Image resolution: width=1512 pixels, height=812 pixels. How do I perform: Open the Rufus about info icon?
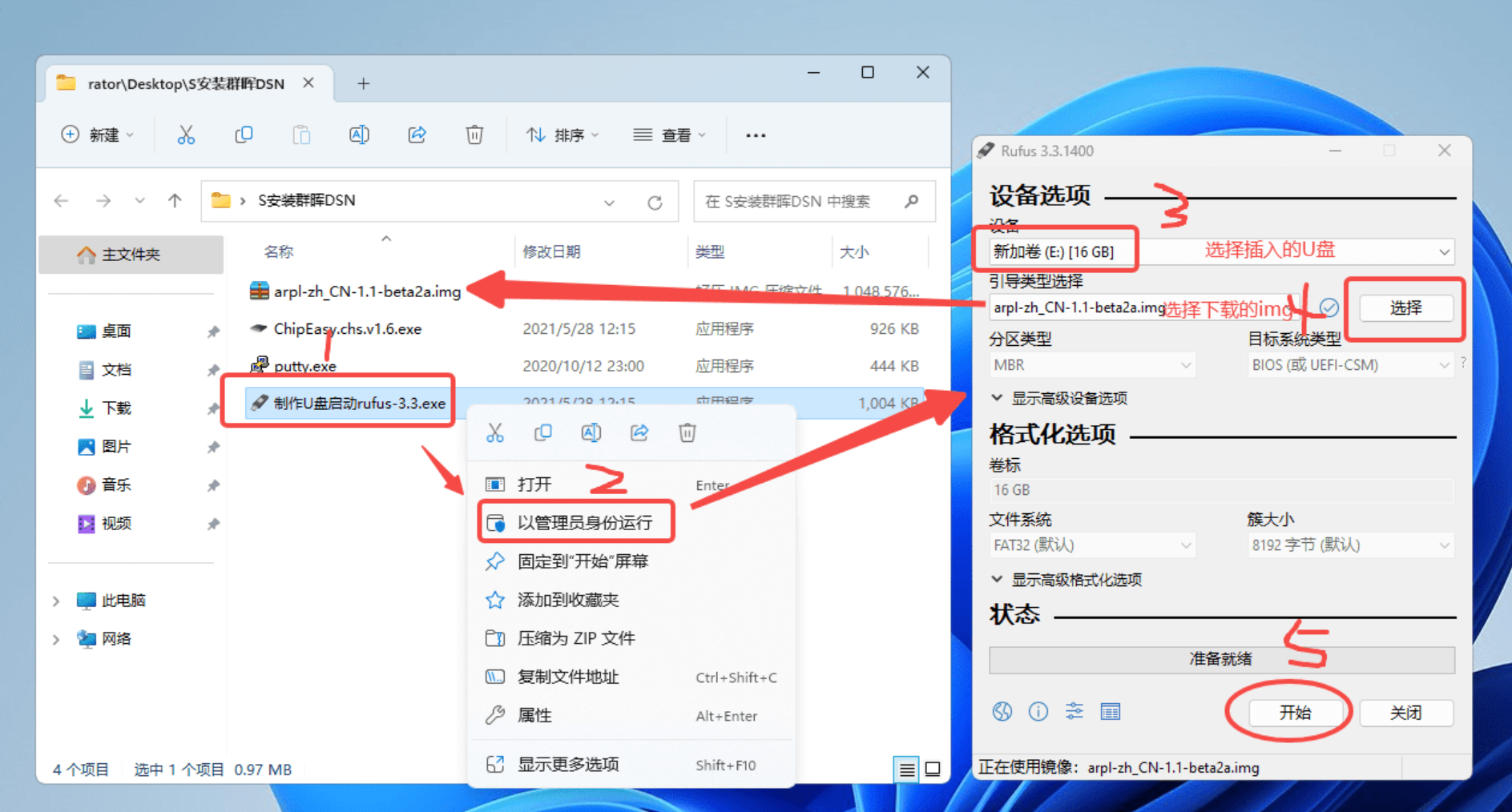[x=1038, y=711]
